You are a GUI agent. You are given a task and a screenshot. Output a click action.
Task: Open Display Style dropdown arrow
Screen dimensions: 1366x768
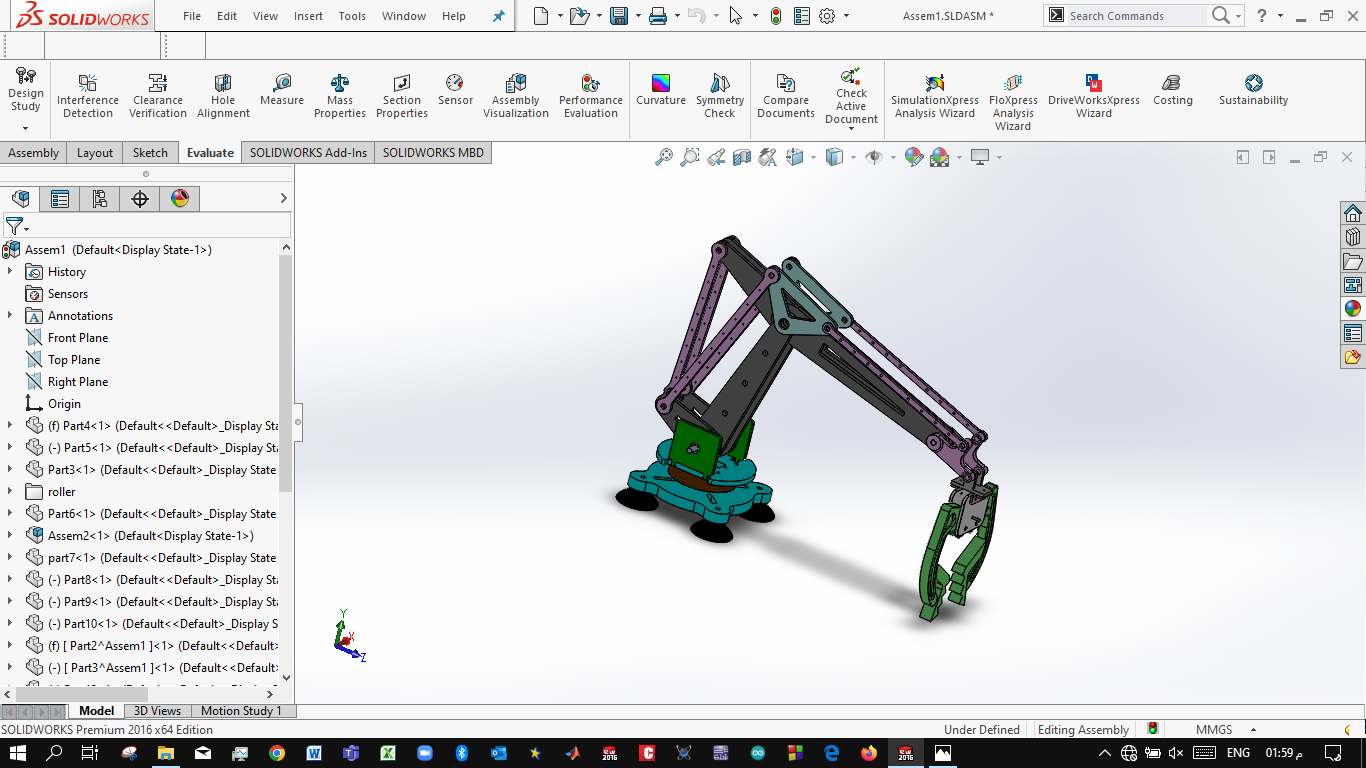[853, 157]
